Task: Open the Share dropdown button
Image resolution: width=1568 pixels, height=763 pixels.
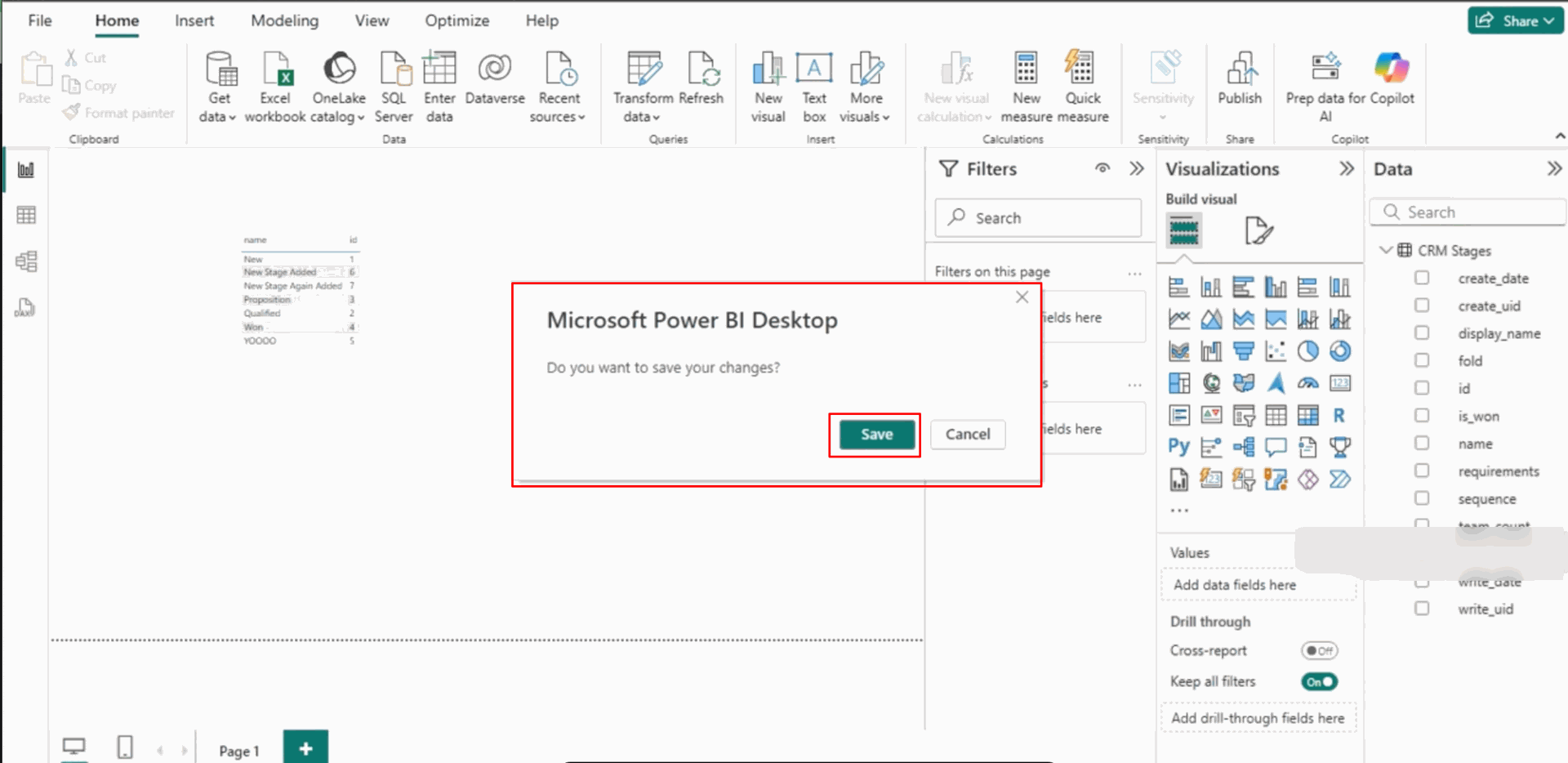Action: tap(1515, 20)
